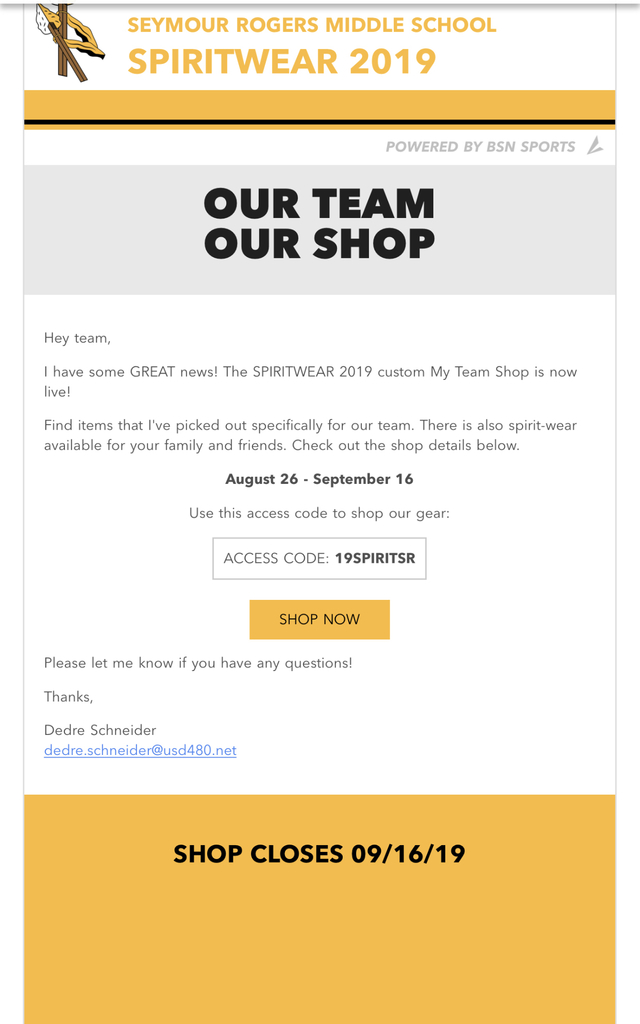Click the school mascot logo
The image size is (640, 1024).
[x=70, y=40]
